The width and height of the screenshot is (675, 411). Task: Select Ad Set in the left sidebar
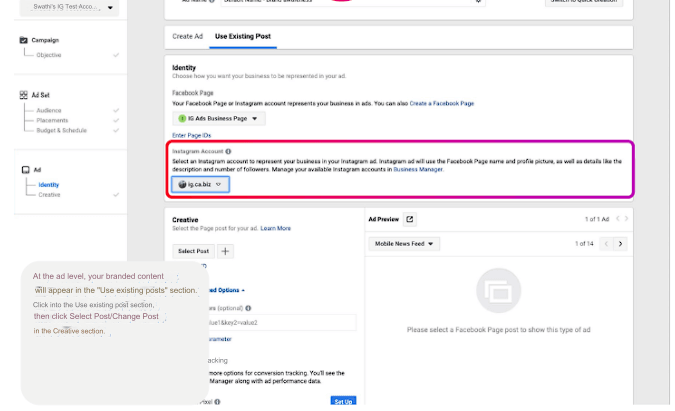[40, 95]
